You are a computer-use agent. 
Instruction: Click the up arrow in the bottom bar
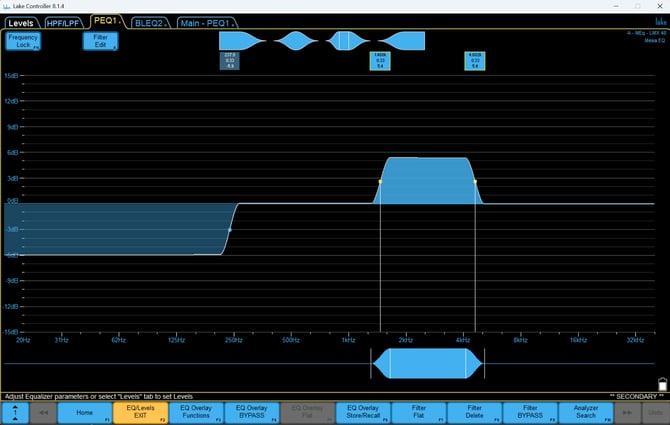point(15,411)
